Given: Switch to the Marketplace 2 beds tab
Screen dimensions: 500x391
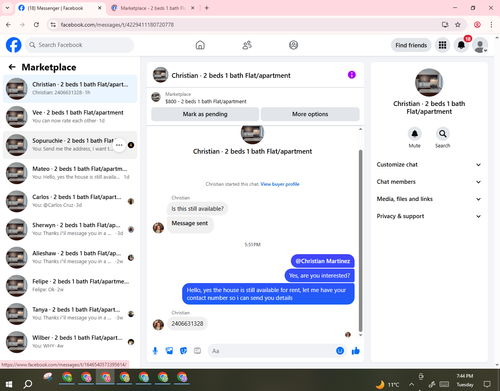Looking at the screenshot, I should (x=153, y=8).
